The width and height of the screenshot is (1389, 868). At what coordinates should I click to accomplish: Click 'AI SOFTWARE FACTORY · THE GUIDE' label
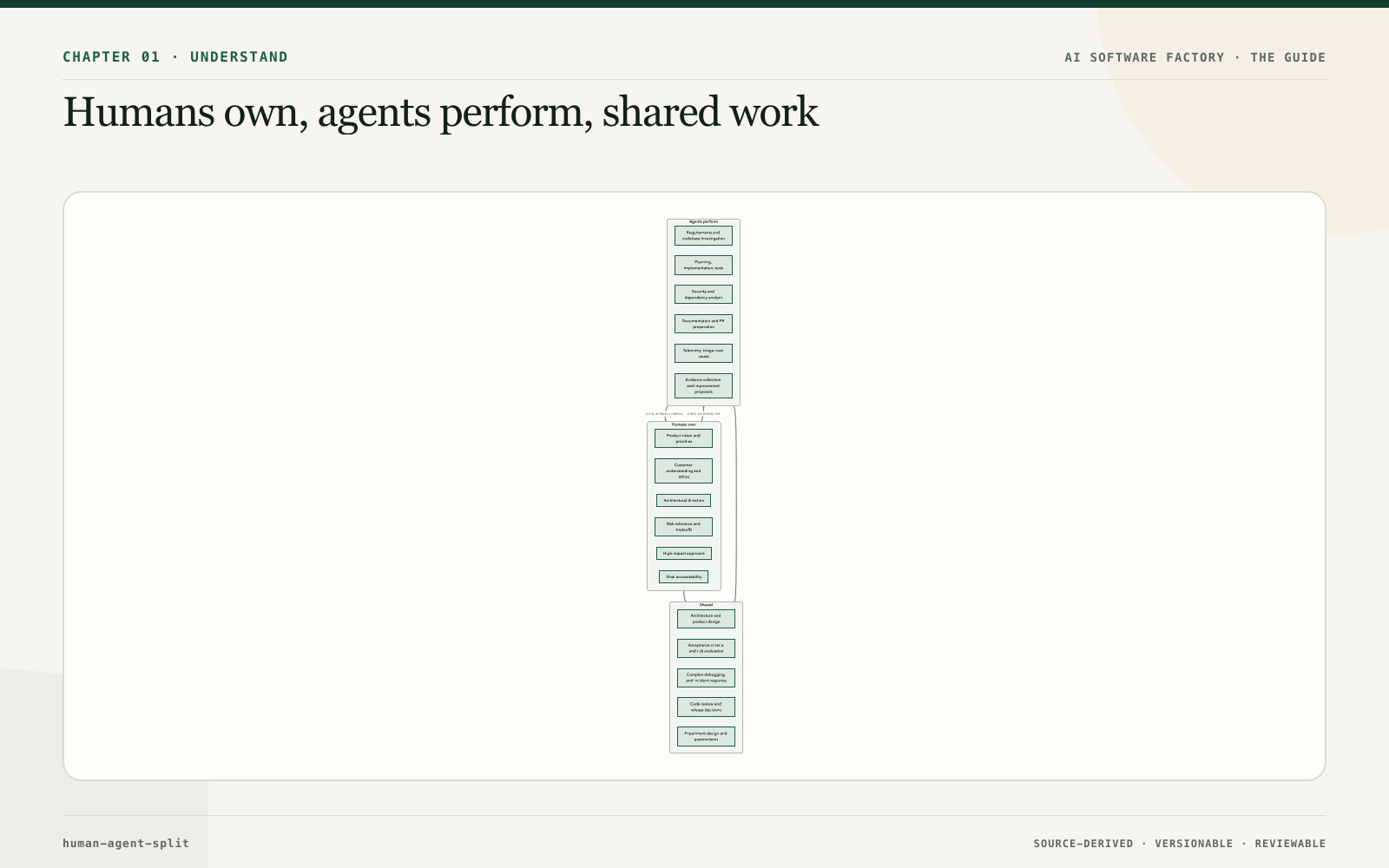pyautogui.click(x=1195, y=57)
